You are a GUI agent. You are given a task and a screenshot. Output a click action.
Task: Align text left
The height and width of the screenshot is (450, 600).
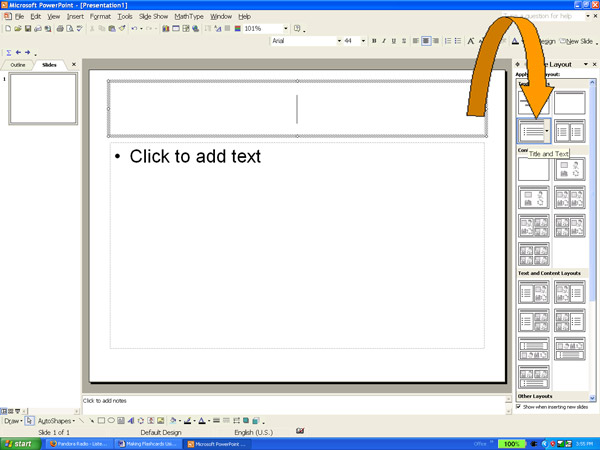coord(416,41)
